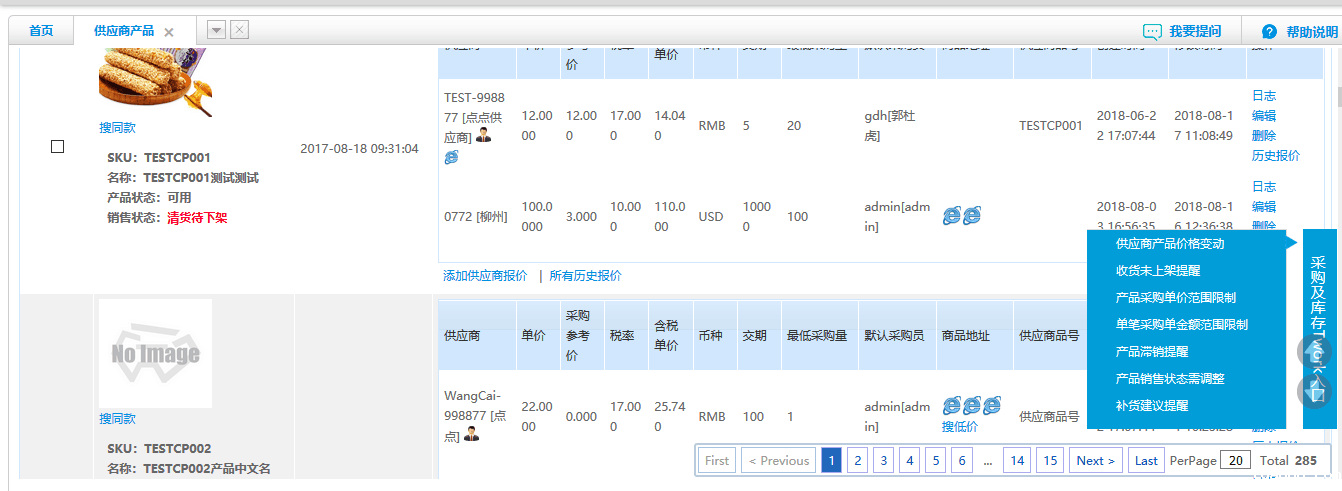
Task: Open the IE link icon under TEST-998877
Action: (451, 157)
